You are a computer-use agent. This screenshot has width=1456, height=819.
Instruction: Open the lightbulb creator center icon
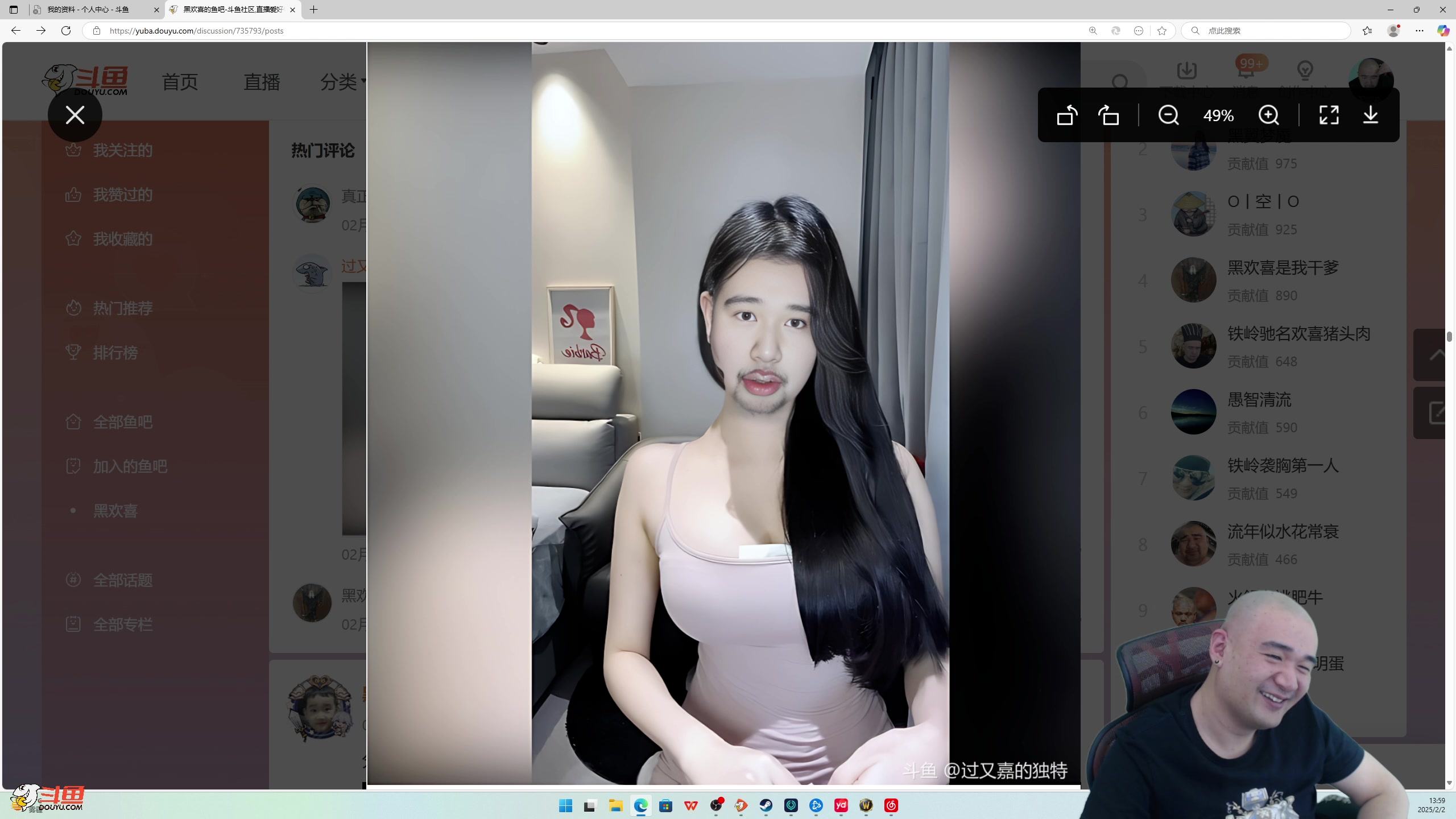[1305, 72]
